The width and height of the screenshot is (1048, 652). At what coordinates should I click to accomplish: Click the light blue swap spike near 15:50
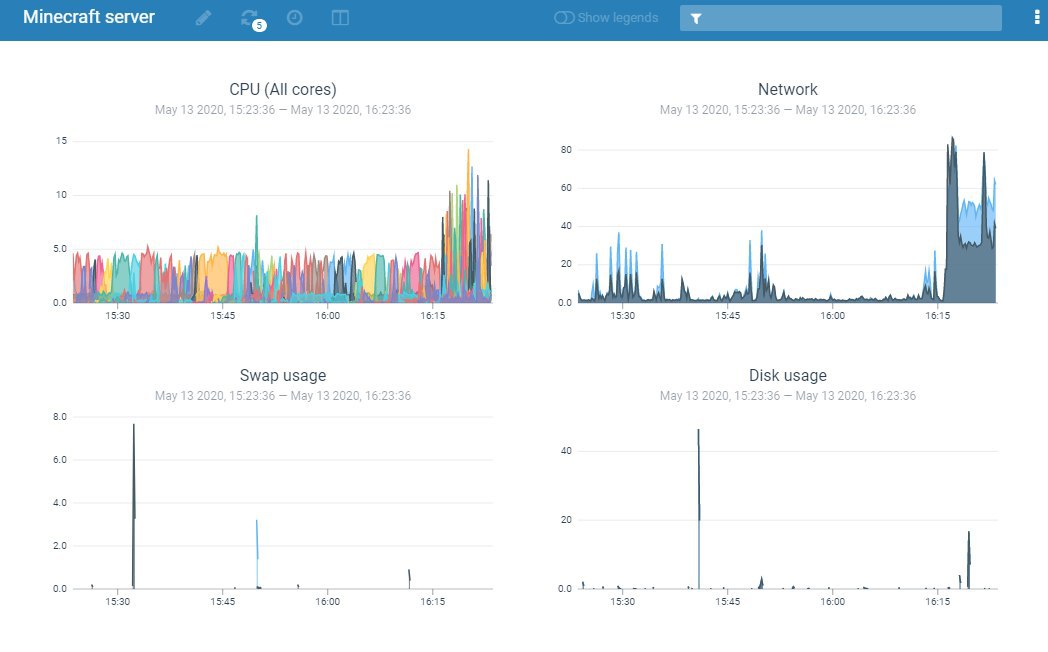tap(257, 554)
